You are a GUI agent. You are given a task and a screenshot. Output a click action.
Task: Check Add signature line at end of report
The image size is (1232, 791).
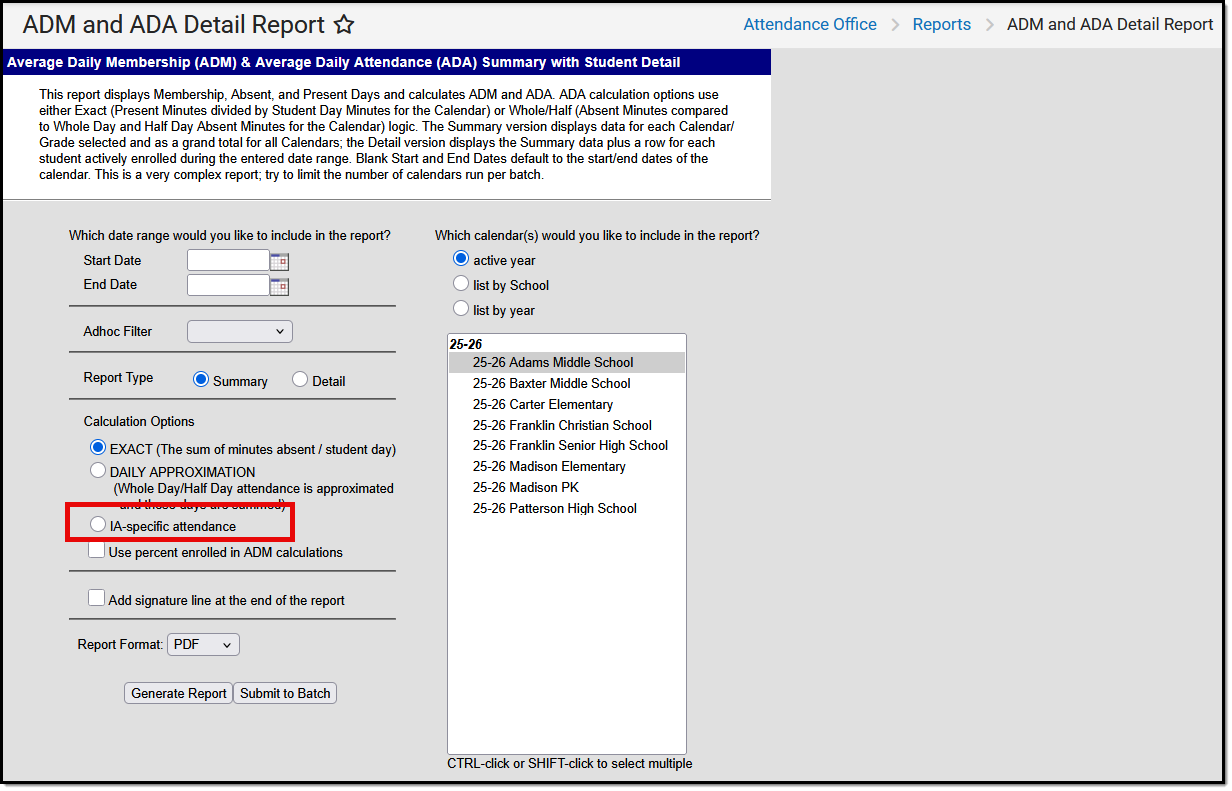pyautogui.click(x=96, y=597)
